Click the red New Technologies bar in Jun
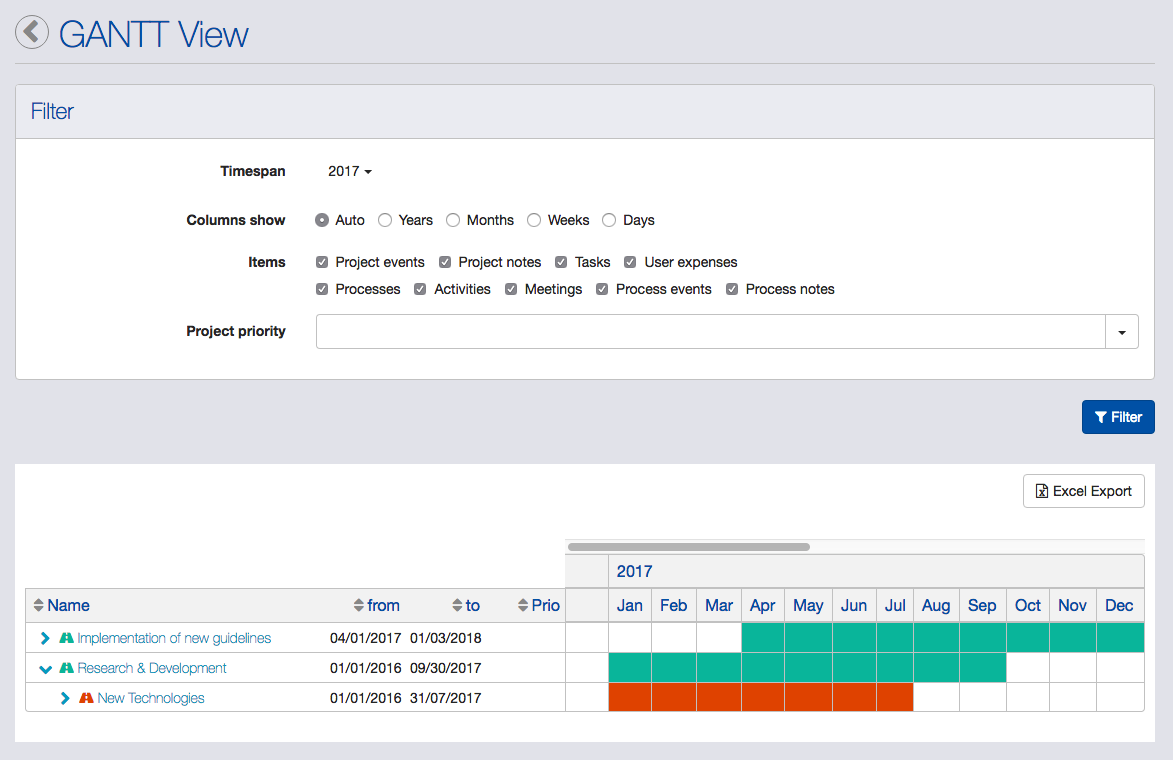 coord(854,697)
